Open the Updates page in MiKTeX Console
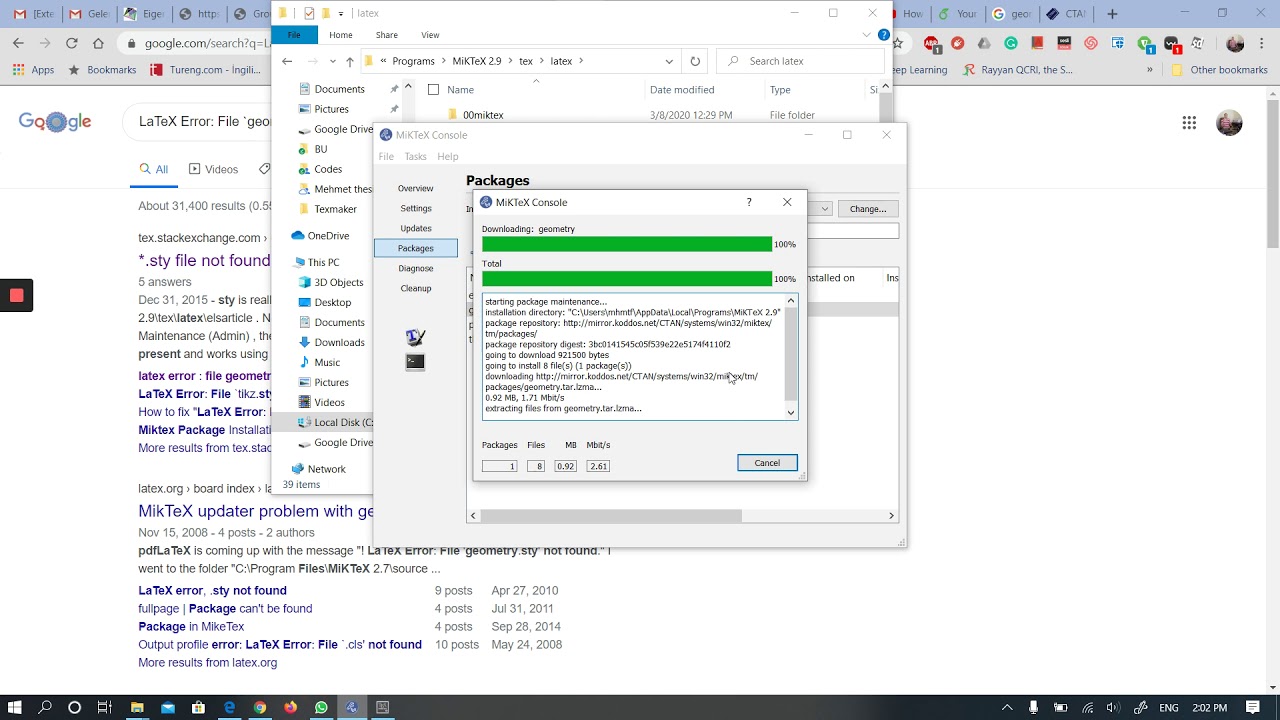 pyautogui.click(x=415, y=228)
